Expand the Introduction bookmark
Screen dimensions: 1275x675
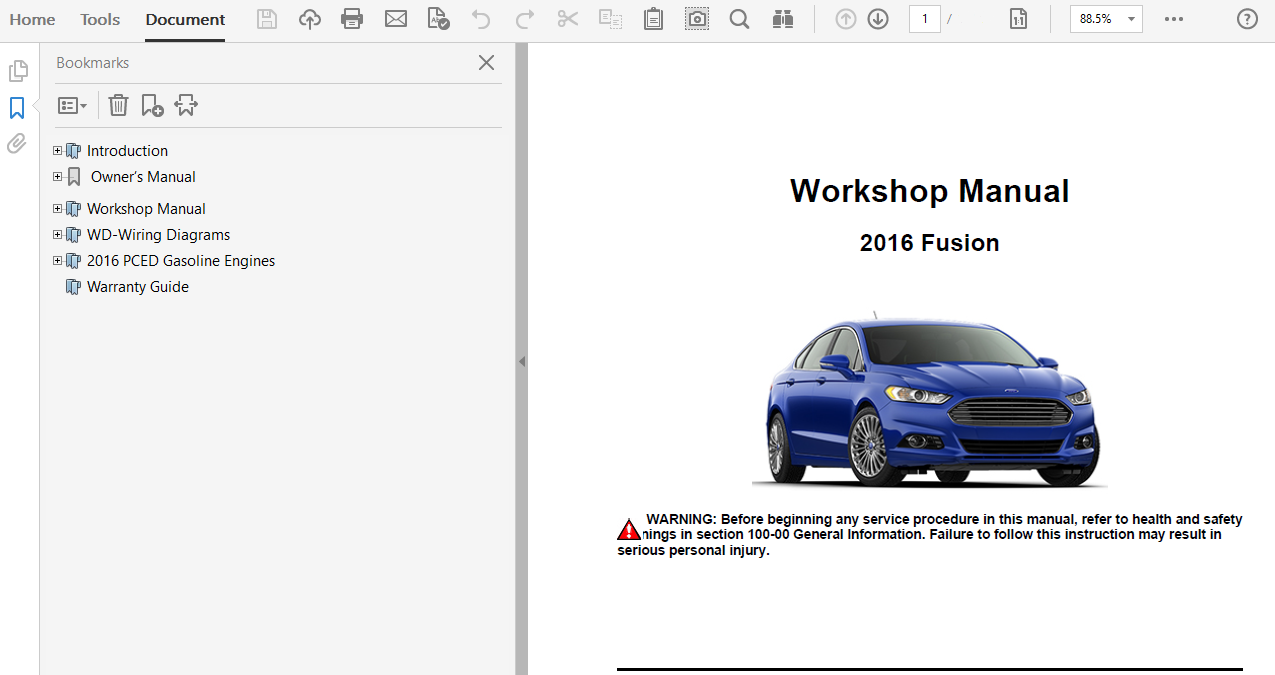58,151
